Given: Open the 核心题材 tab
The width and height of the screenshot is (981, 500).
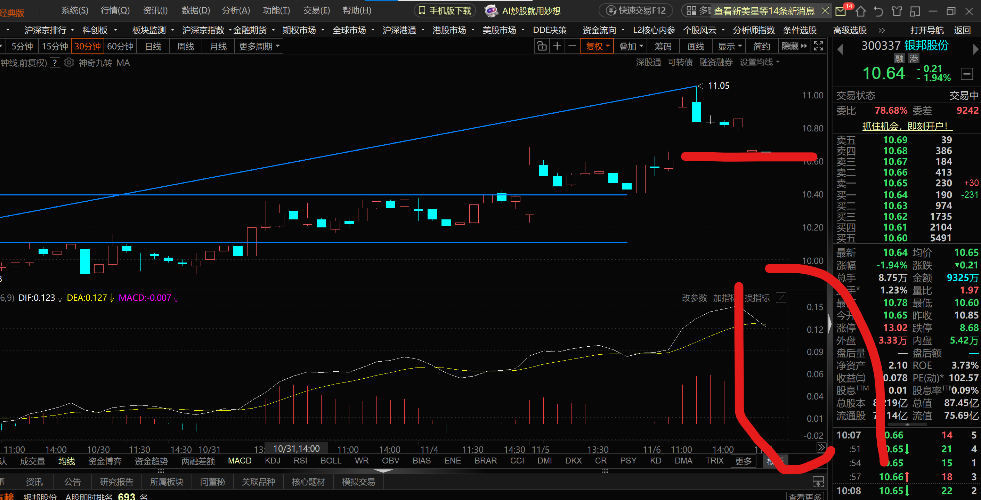Looking at the screenshot, I should (306, 482).
